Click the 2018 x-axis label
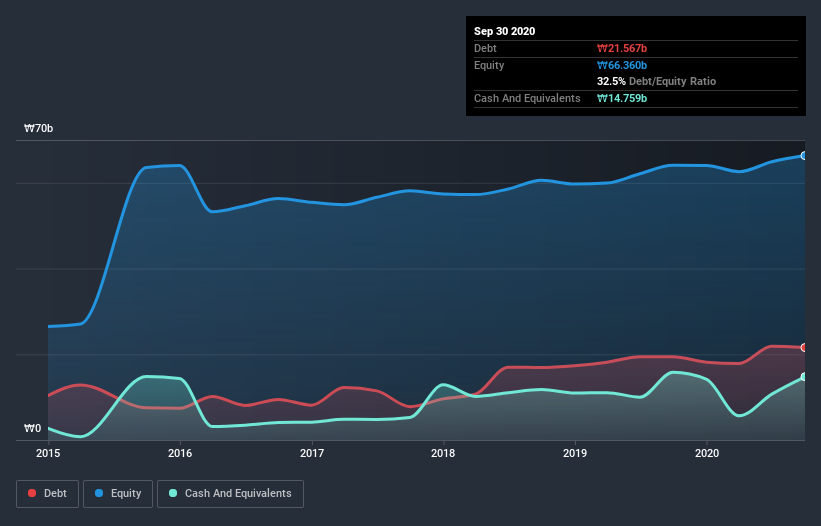Screen dimensions: 821x526 point(443,453)
